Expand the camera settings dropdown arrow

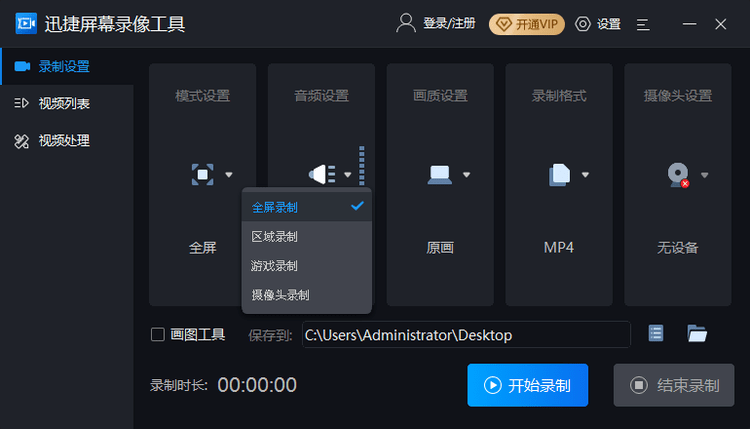point(704,175)
